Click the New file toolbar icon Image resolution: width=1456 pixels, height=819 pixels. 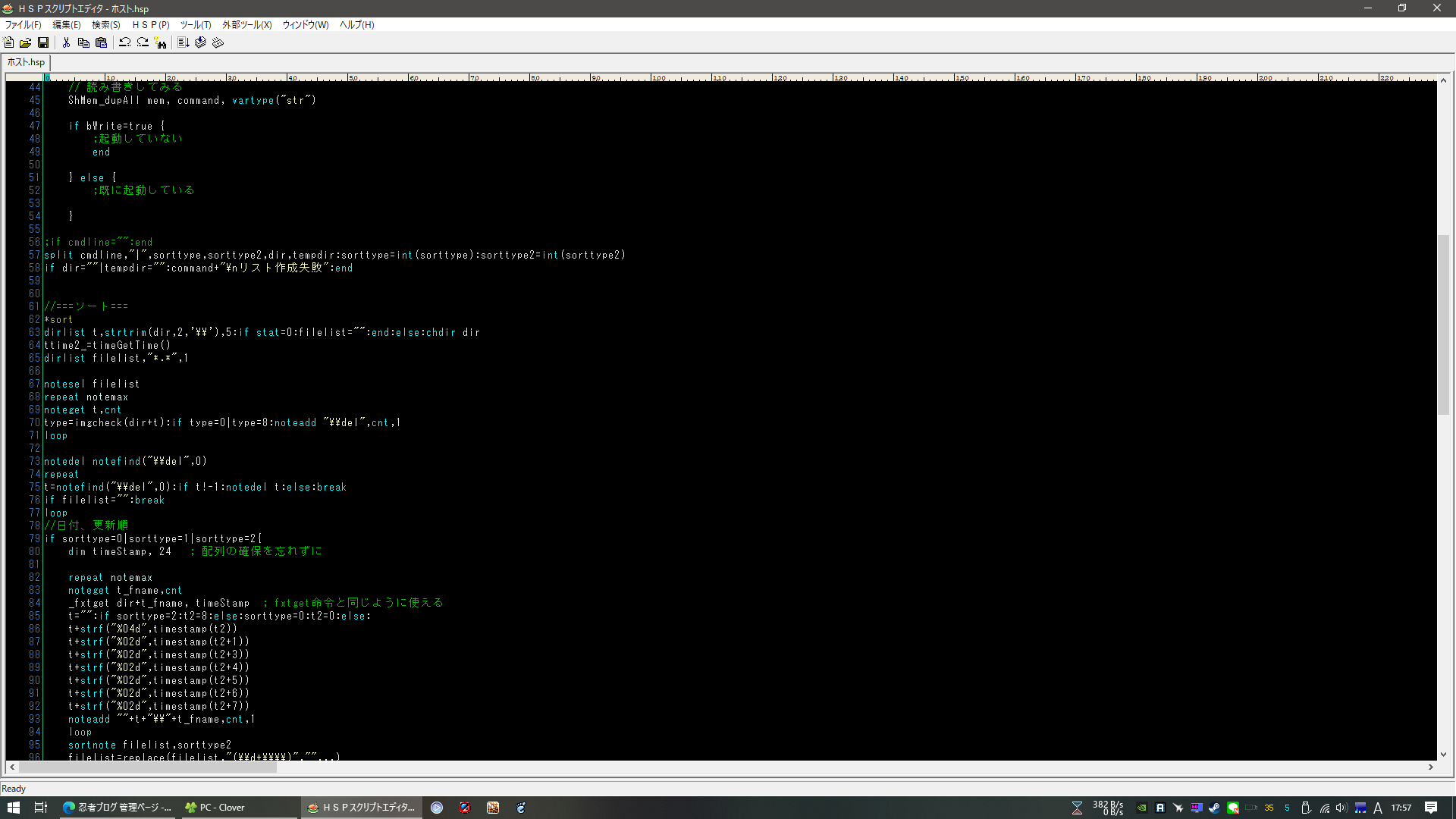pyautogui.click(x=9, y=43)
